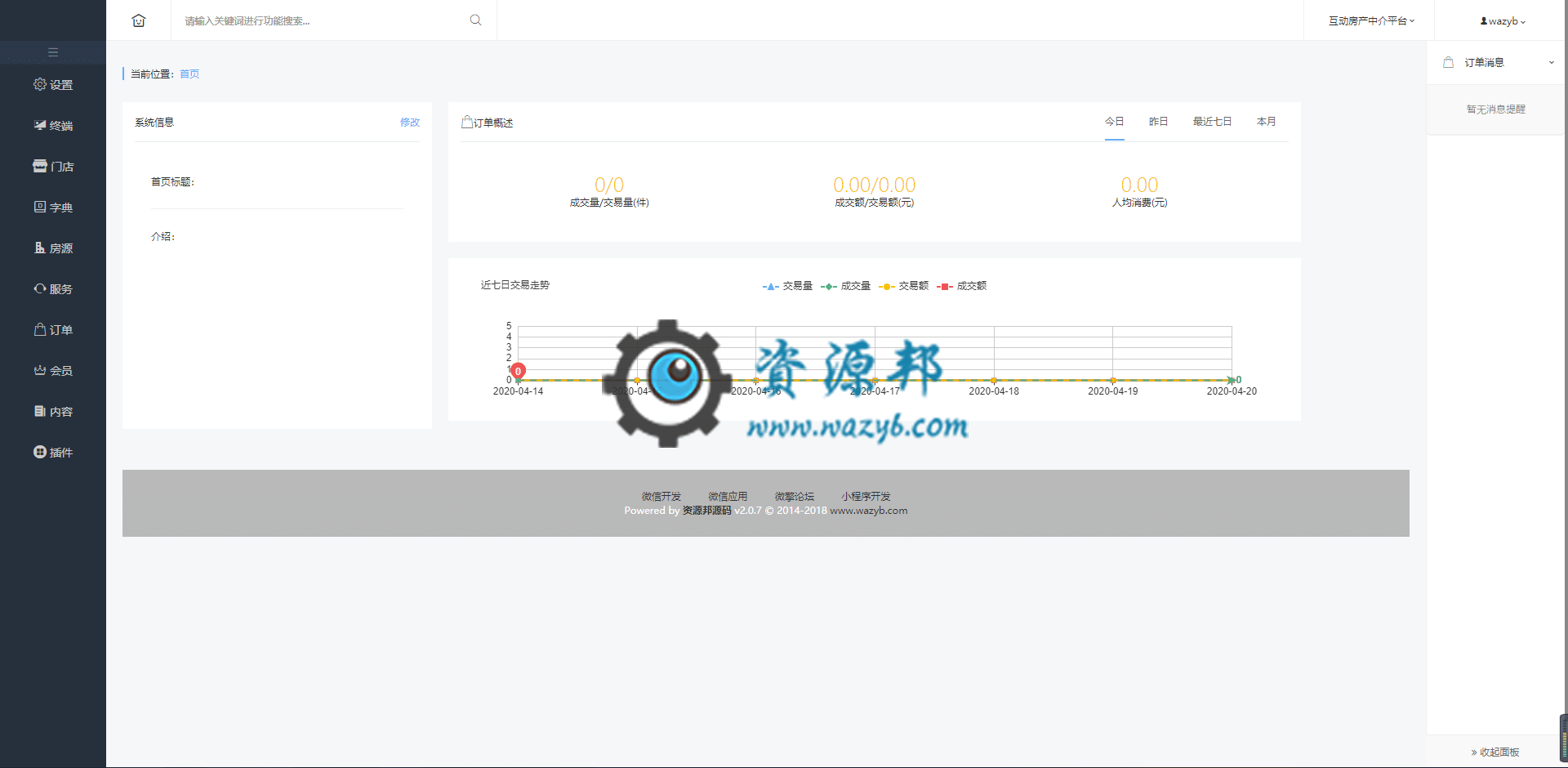The width and height of the screenshot is (1568, 768).
Task: Collapse side panel via 收起面板
Action: tap(1495, 752)
